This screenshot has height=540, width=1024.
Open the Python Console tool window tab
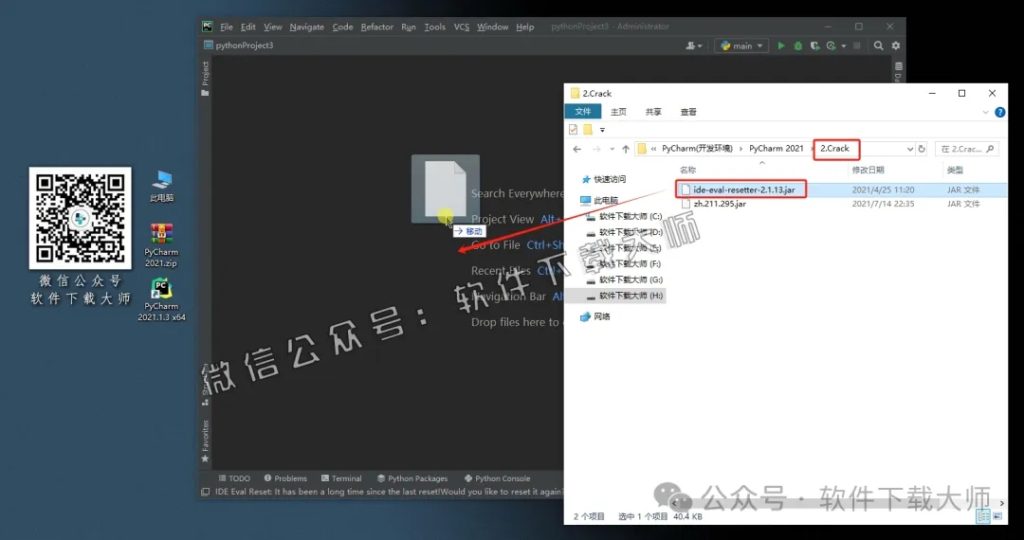point(497,479)
